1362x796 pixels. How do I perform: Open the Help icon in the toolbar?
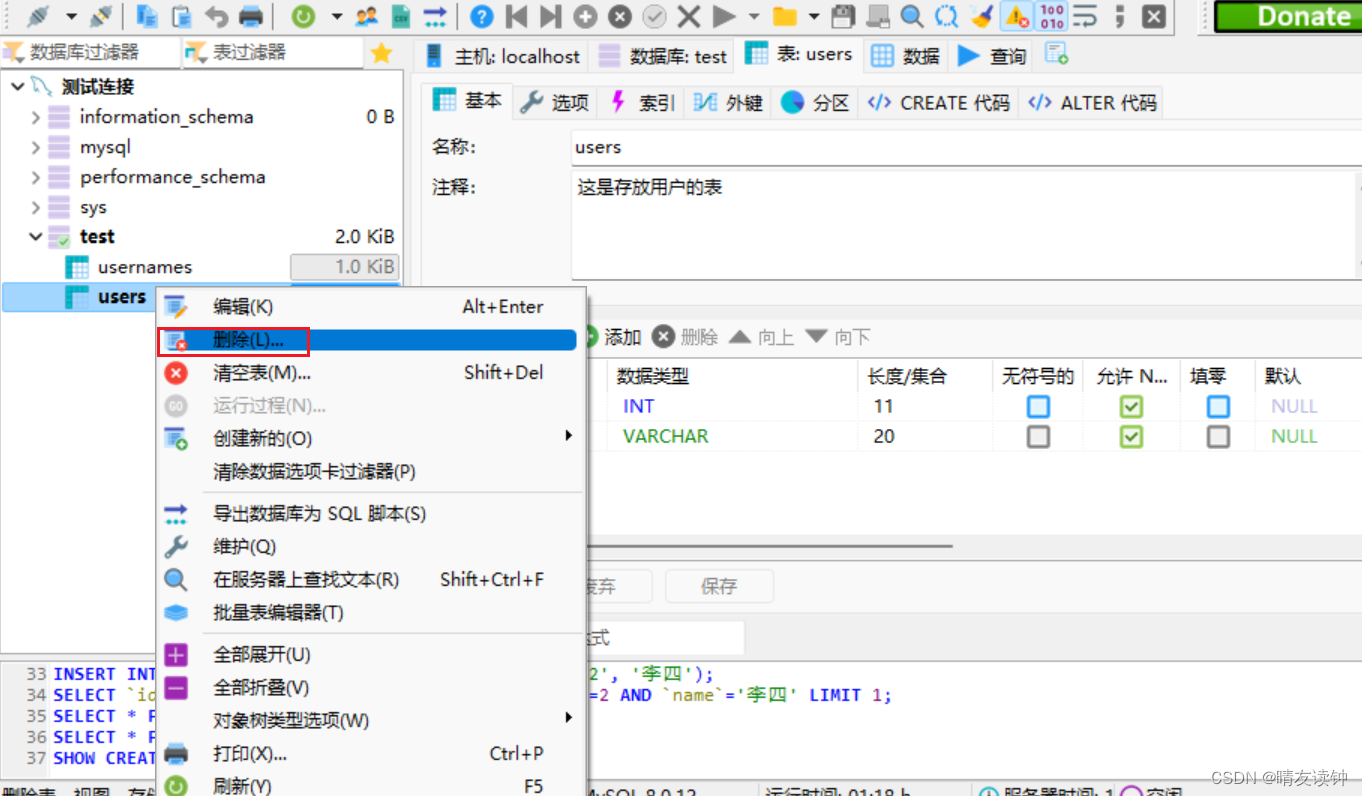click(481, 16)
